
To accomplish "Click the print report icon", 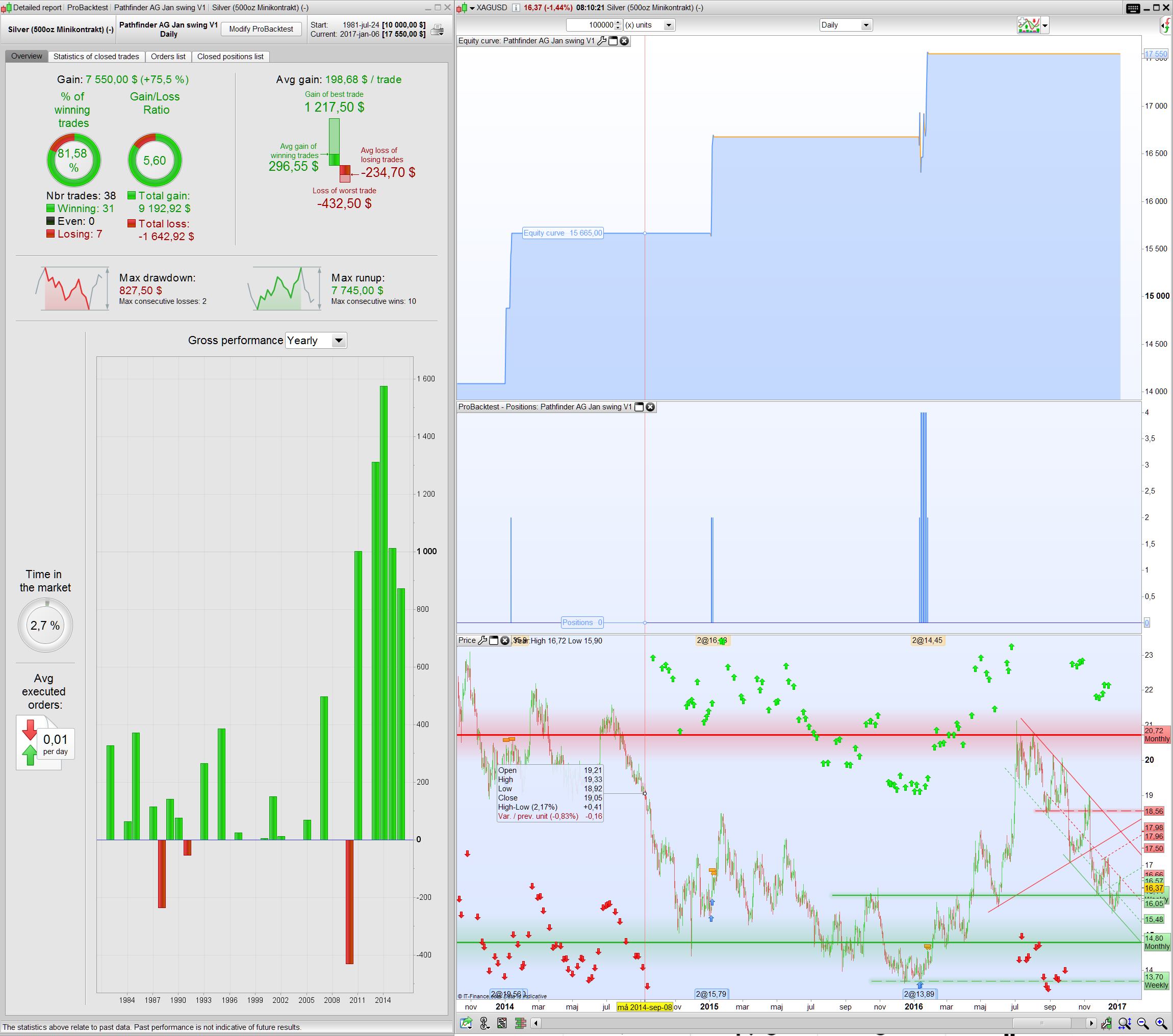I will click(x=437, y=30).
